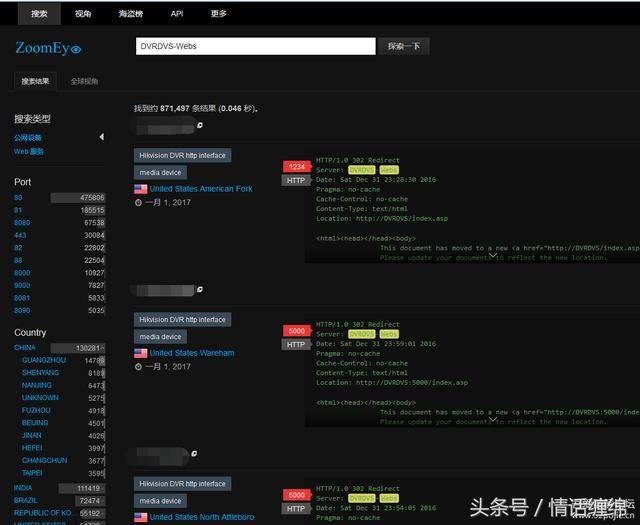This screenshot has width=640, height=525.
Task: Filter by city FUZHOU
Action: click(36, 411)
